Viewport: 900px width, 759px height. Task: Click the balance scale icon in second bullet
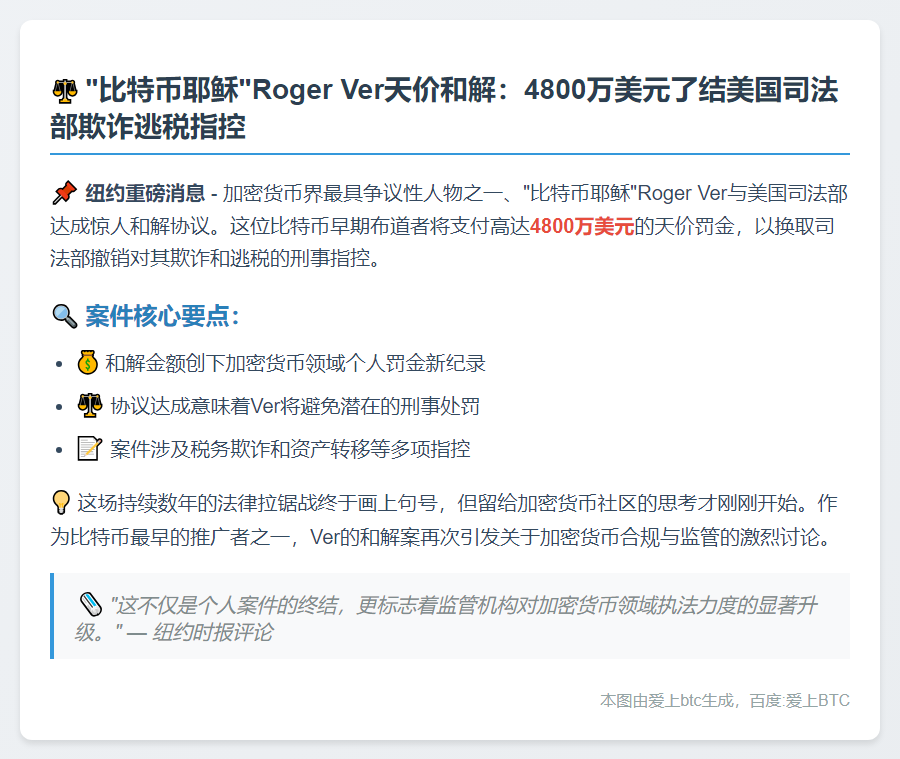click(x=90, y=405)
